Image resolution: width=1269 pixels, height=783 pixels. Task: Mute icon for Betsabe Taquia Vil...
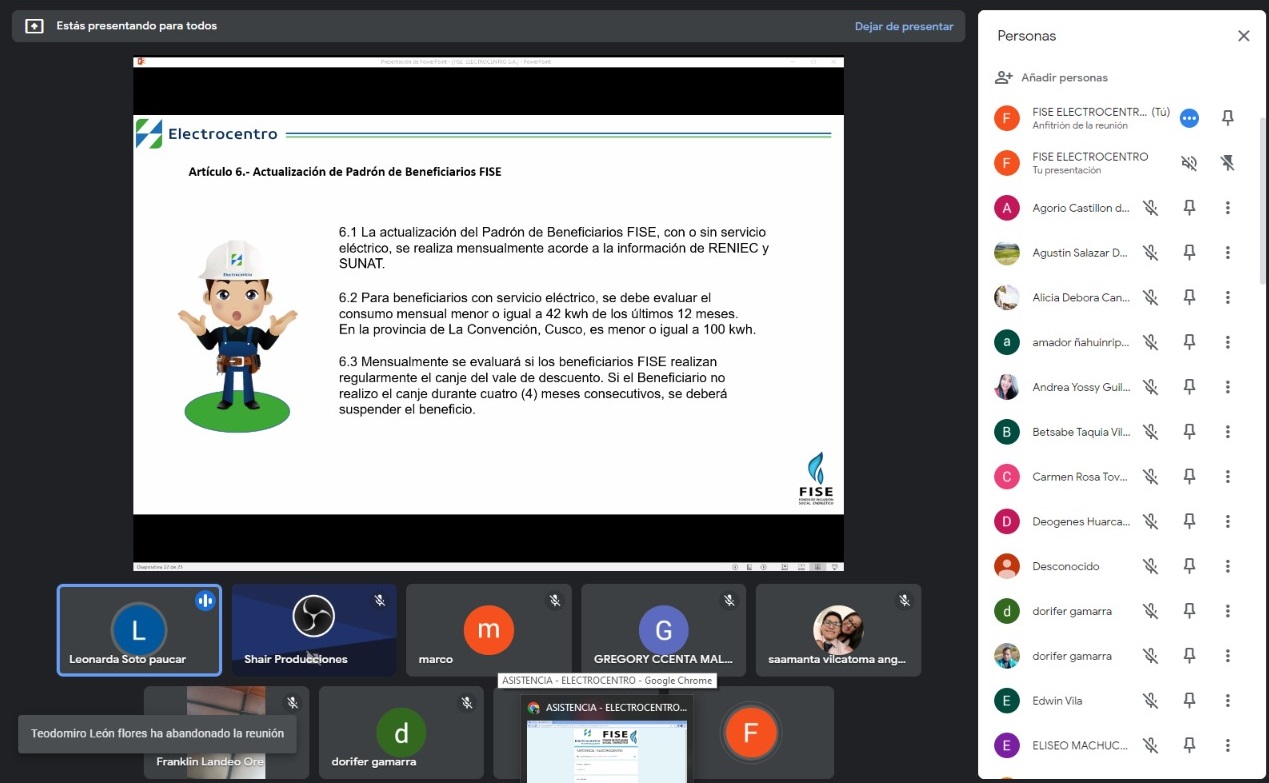(1151, 432)
